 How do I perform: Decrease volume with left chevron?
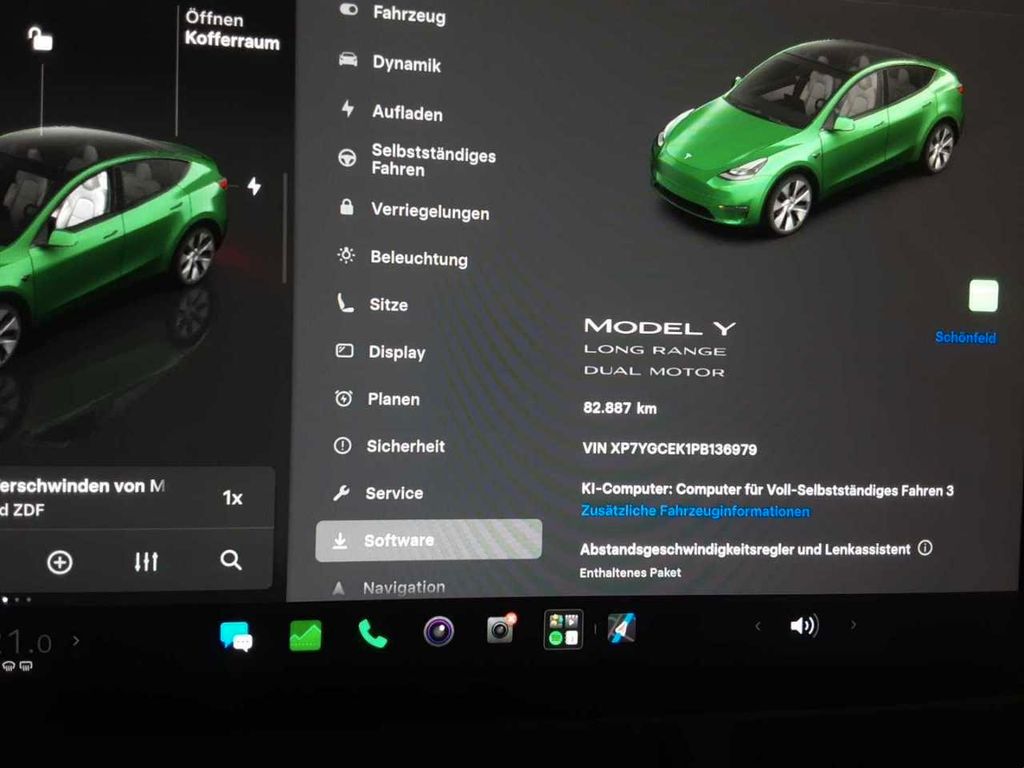758,626
